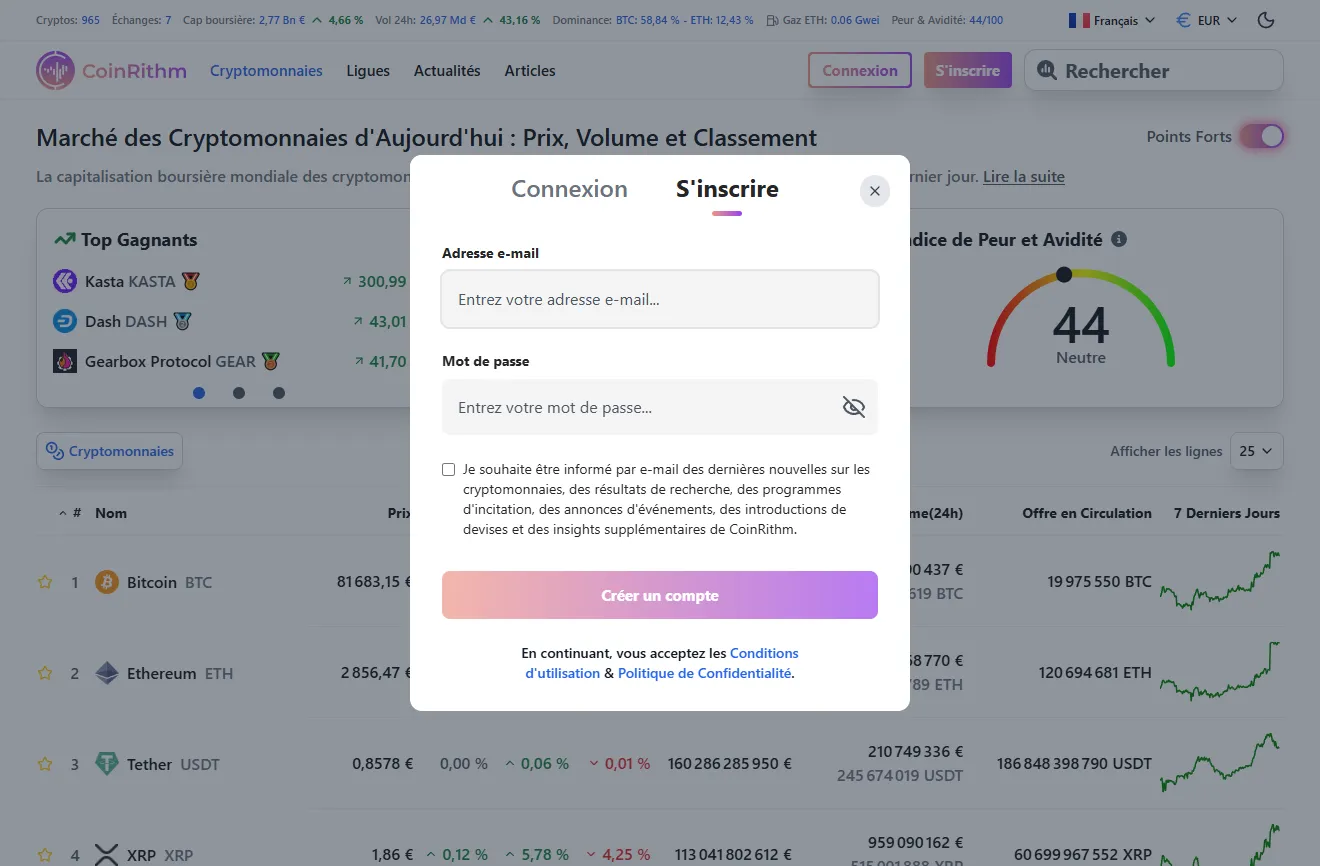The width and height of the screenshot is (1320, 866).
Task: Switch to the Connexion tab in dialog
Action: click(569, 189)
